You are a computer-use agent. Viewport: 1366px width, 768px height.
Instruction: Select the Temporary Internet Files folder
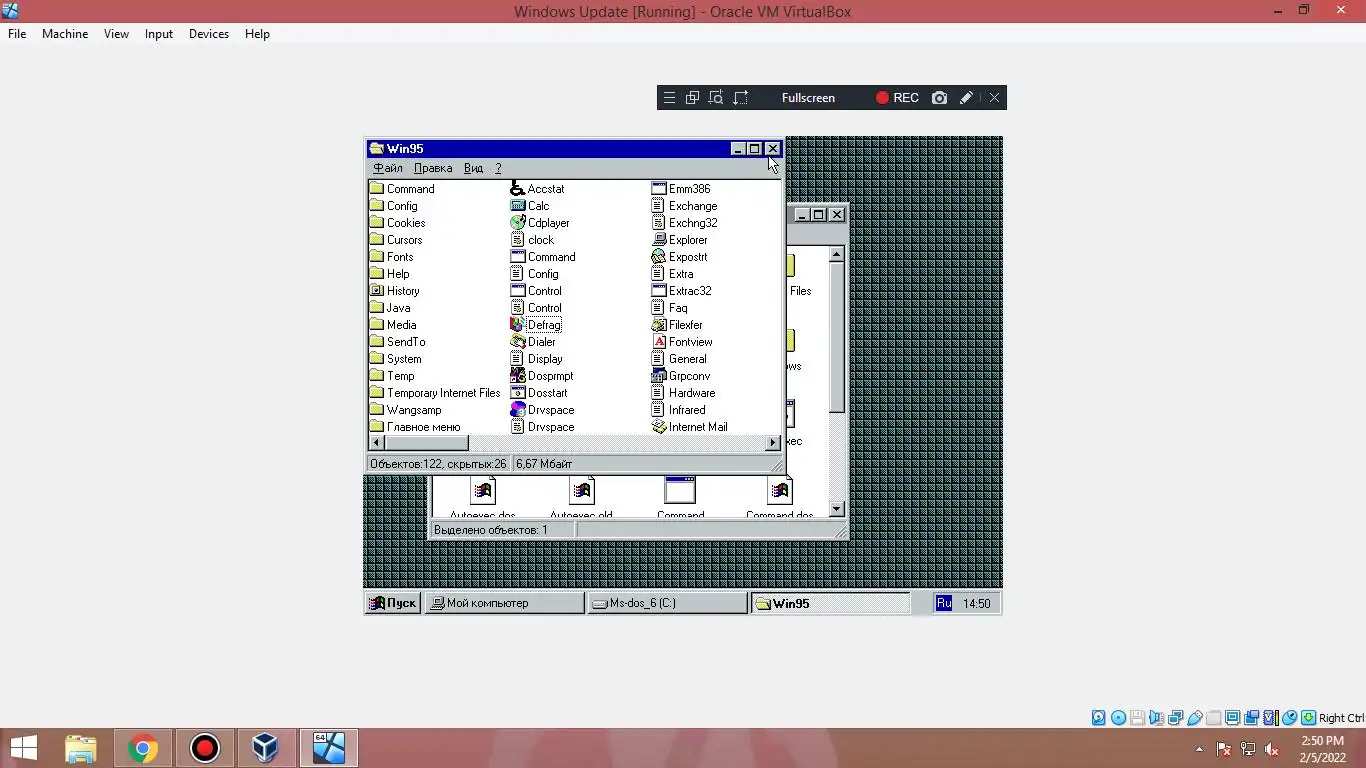tap(435, 393)
